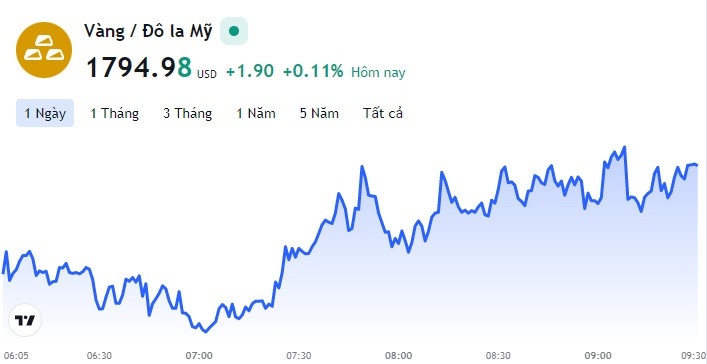This screenshot has width=707, height=364.
Task: Click the 07:00 time axis label
Action: [x=199, y=355]
